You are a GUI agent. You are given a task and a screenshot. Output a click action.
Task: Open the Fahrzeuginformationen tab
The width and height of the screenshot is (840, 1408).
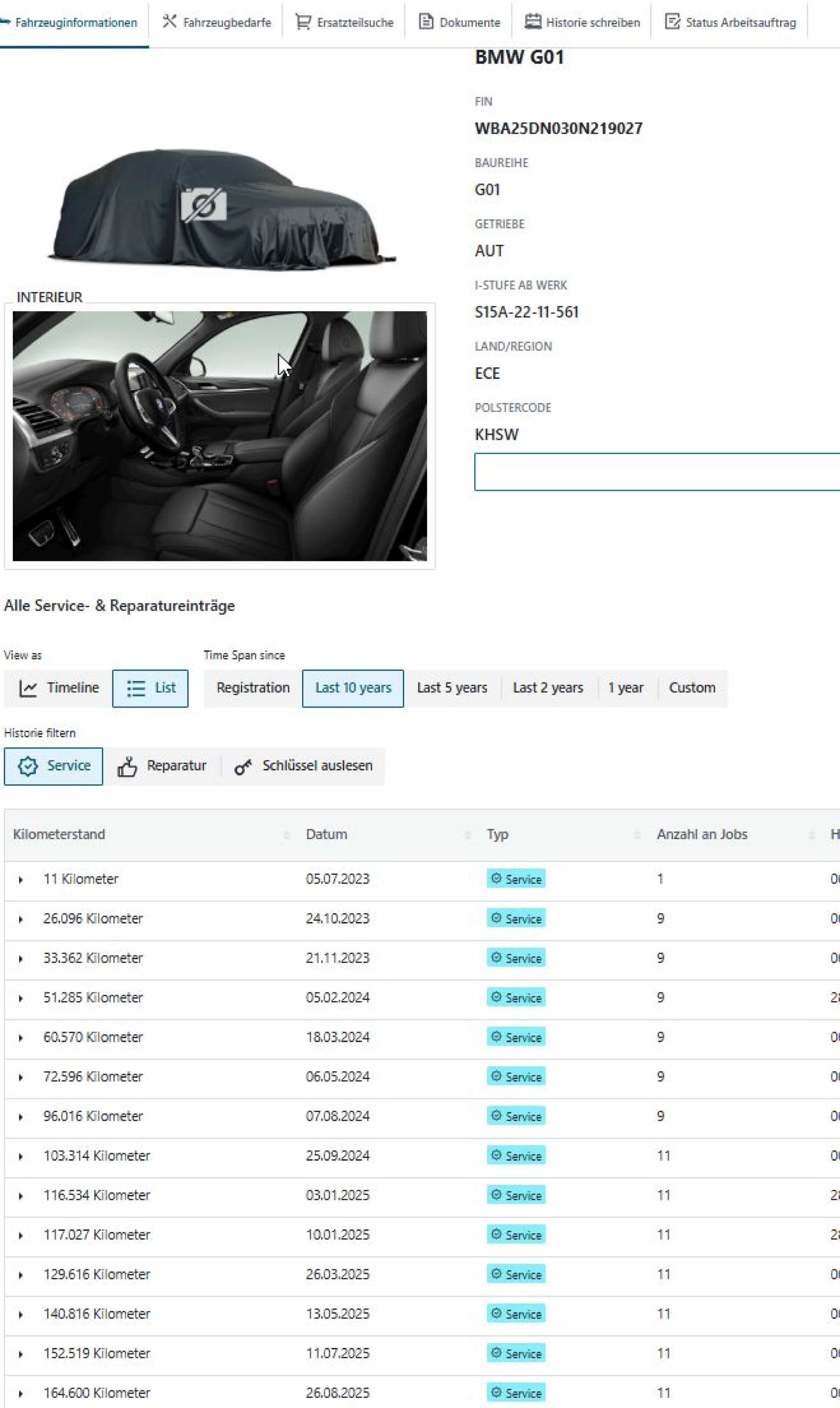(x=75, y=23)
